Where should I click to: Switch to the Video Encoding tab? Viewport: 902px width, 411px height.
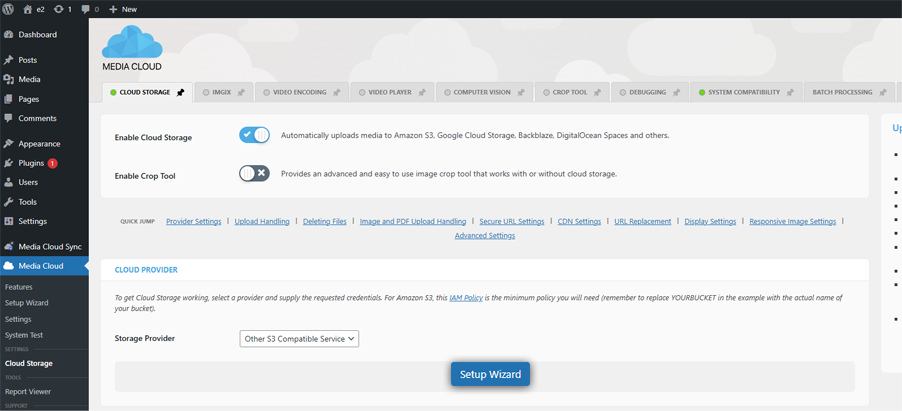[302, 92]
